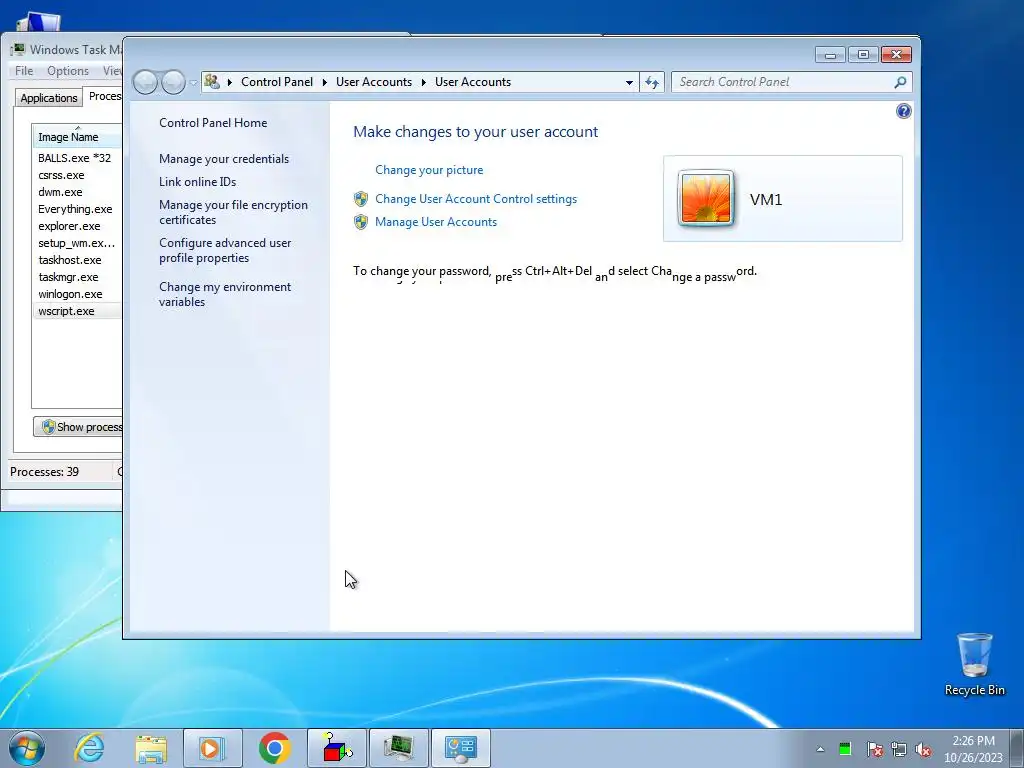
Task: Open the Action Center flag tray icon
Action: click(x=874, y=749)
